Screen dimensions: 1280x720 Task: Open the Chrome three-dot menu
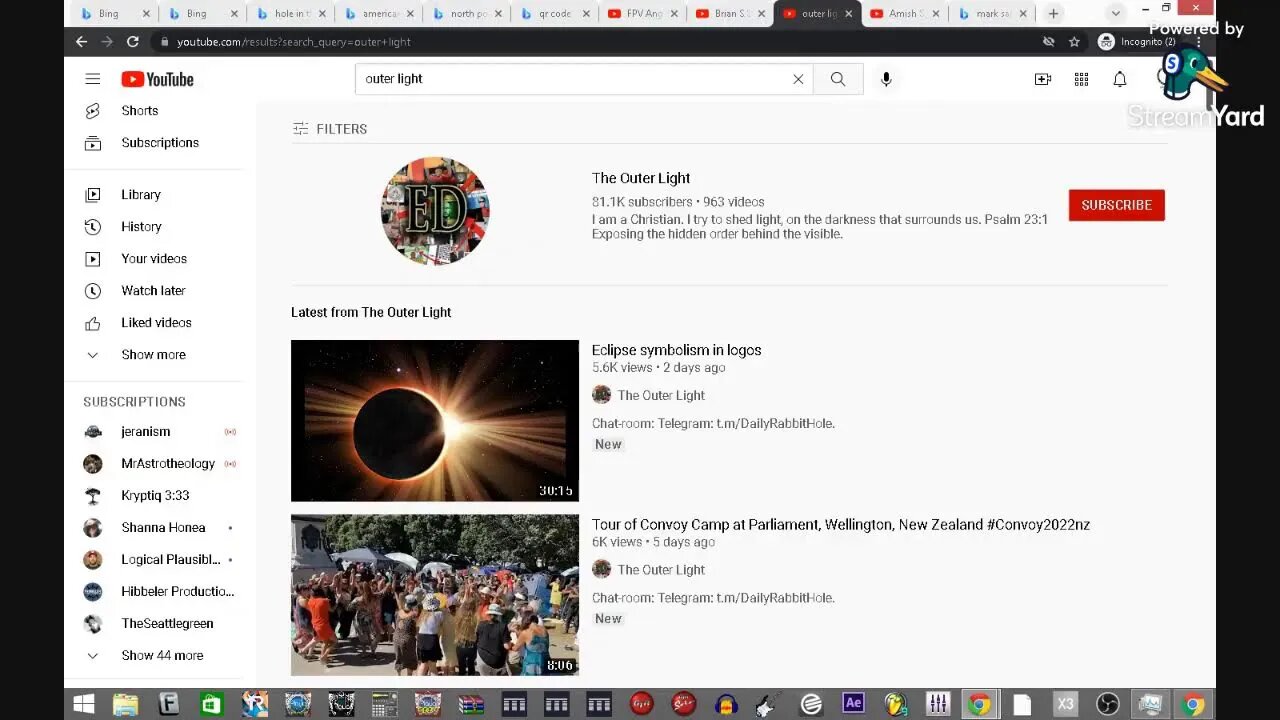pos(1199,42)
